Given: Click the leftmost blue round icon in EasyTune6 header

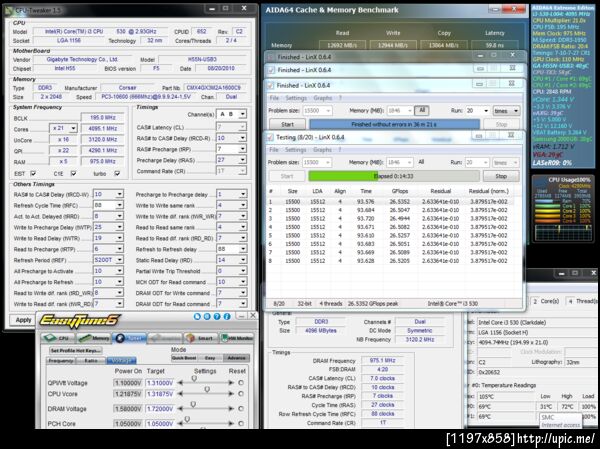Looking at the screenshot, I should pos(197,316).
